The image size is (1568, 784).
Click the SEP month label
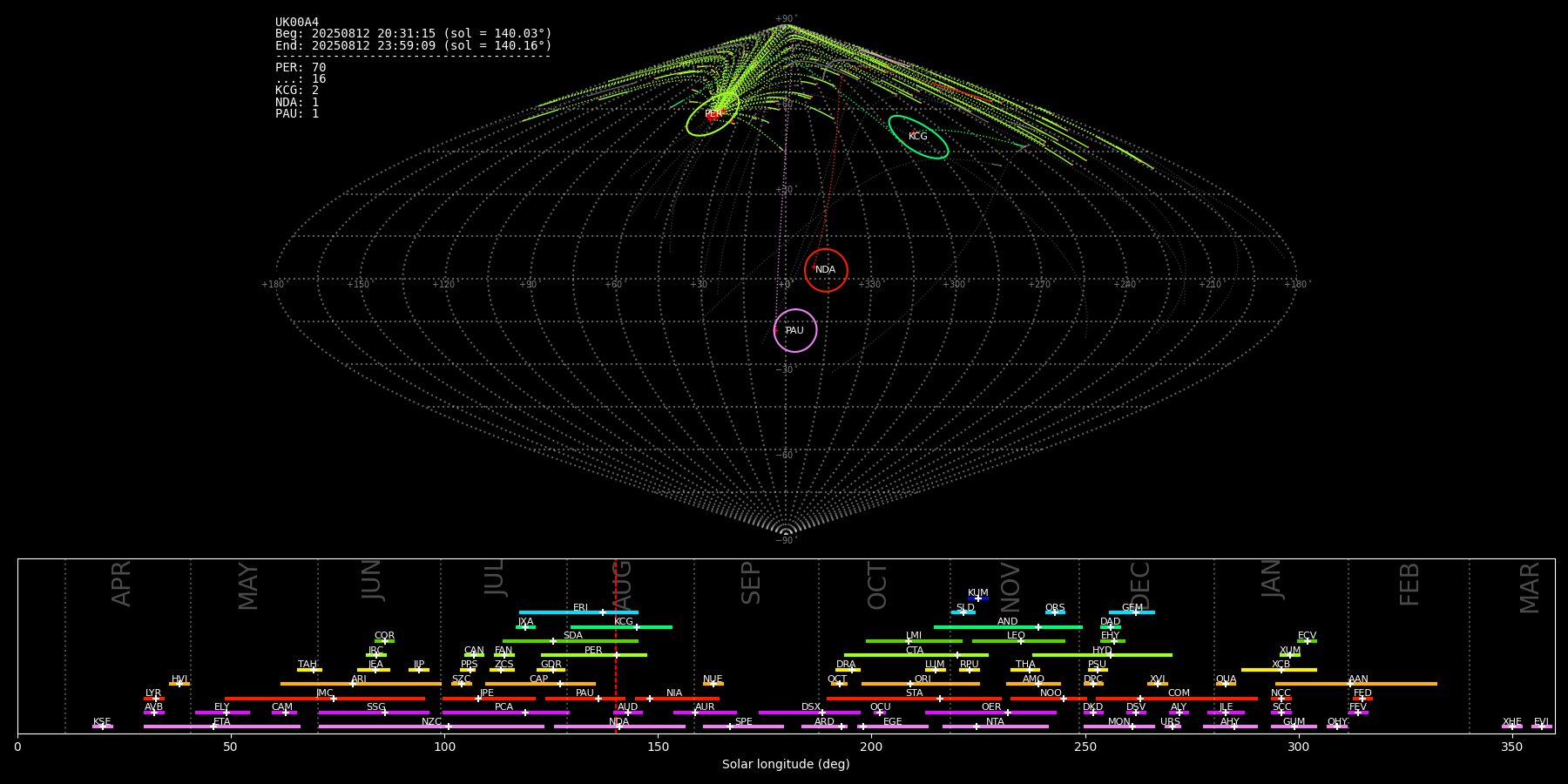point(751,583)
